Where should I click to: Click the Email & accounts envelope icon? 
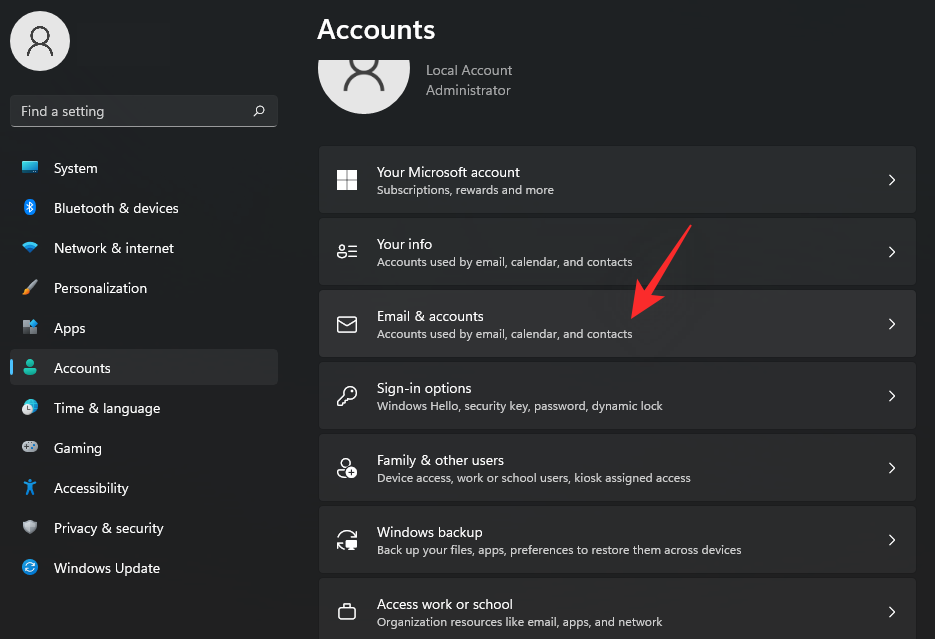[x=347, y=324]
